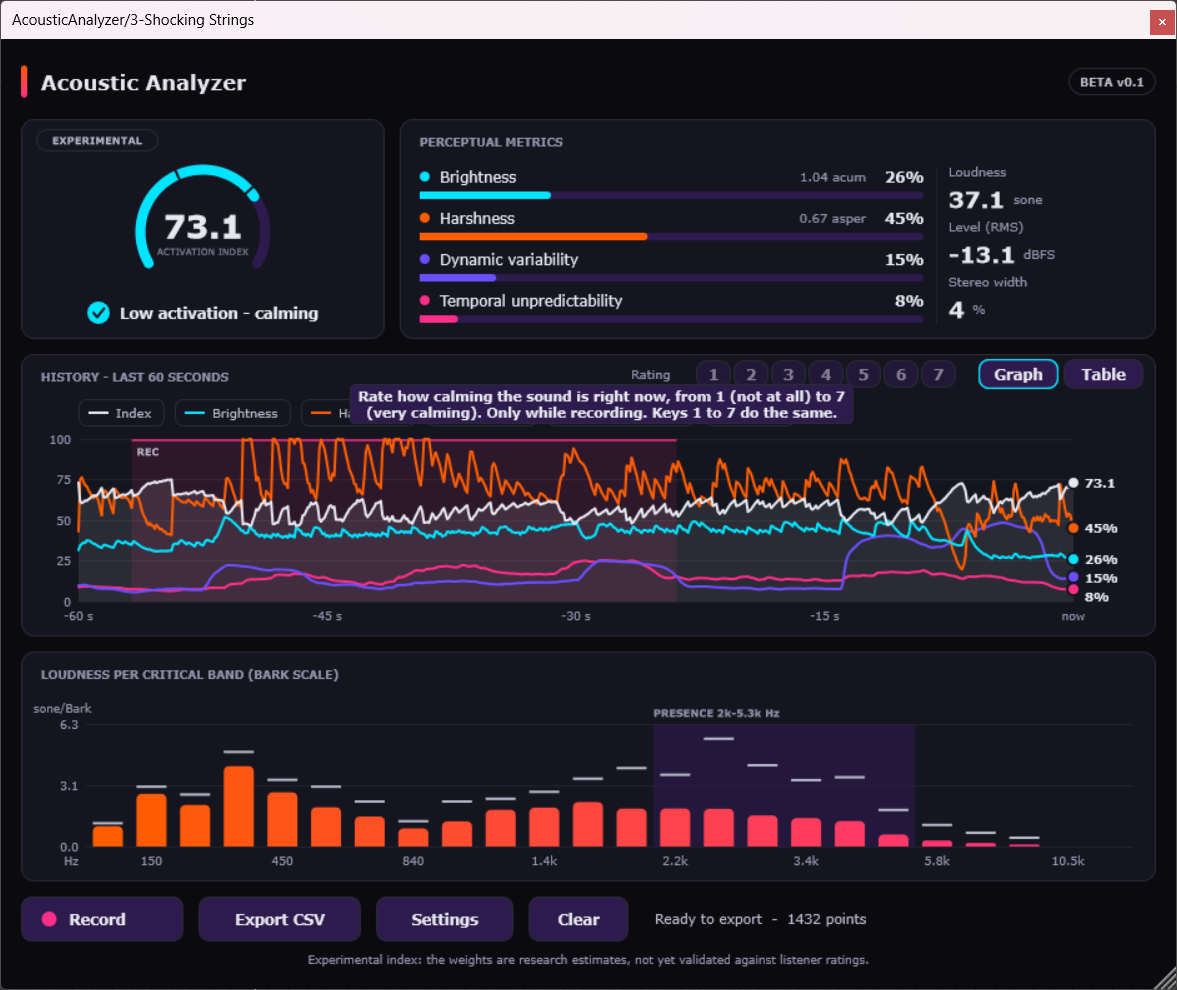This screenshot has height=990, width=1177.
Task: Click the 'PERCEPTUAL METRICS' heading
Action: [x=491, y=143]
